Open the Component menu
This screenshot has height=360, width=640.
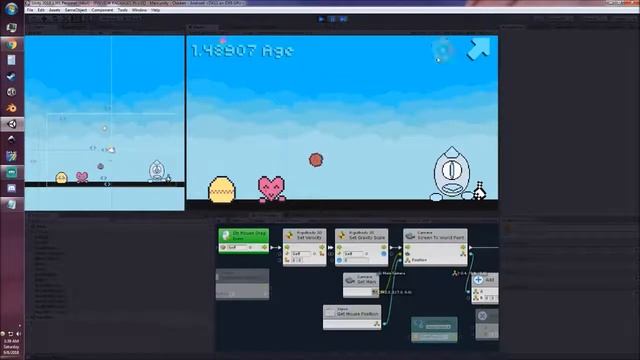pyautogui.click(x=102, y=10)
